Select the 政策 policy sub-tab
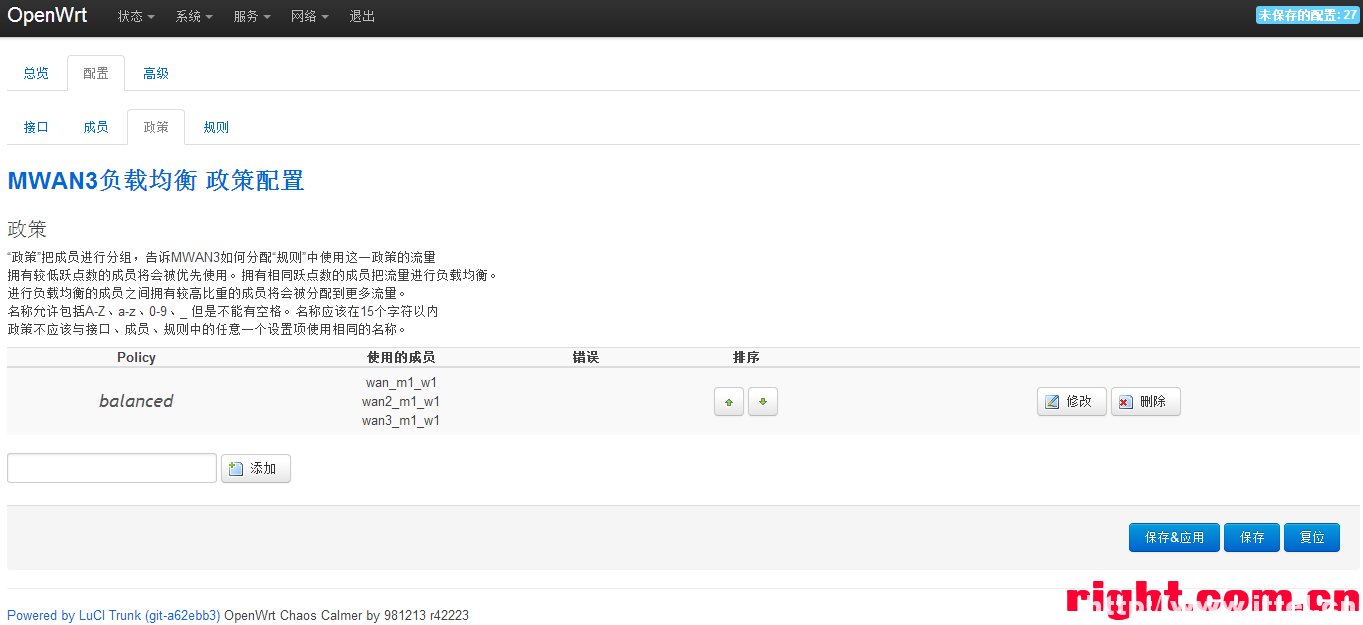 [156, 127]
